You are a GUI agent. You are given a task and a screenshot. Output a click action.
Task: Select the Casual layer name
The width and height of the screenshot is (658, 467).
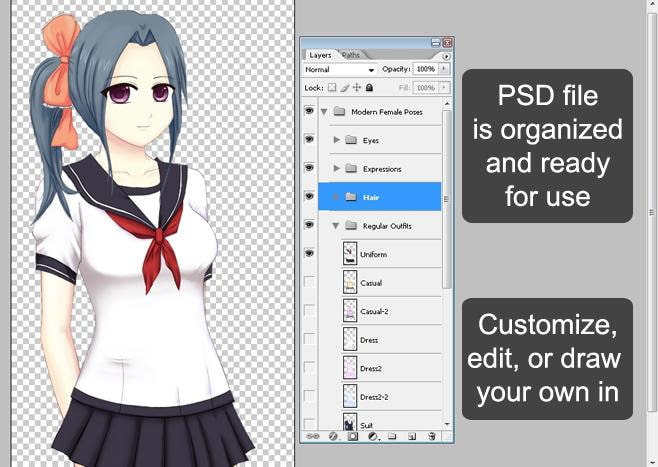point(371,283)
